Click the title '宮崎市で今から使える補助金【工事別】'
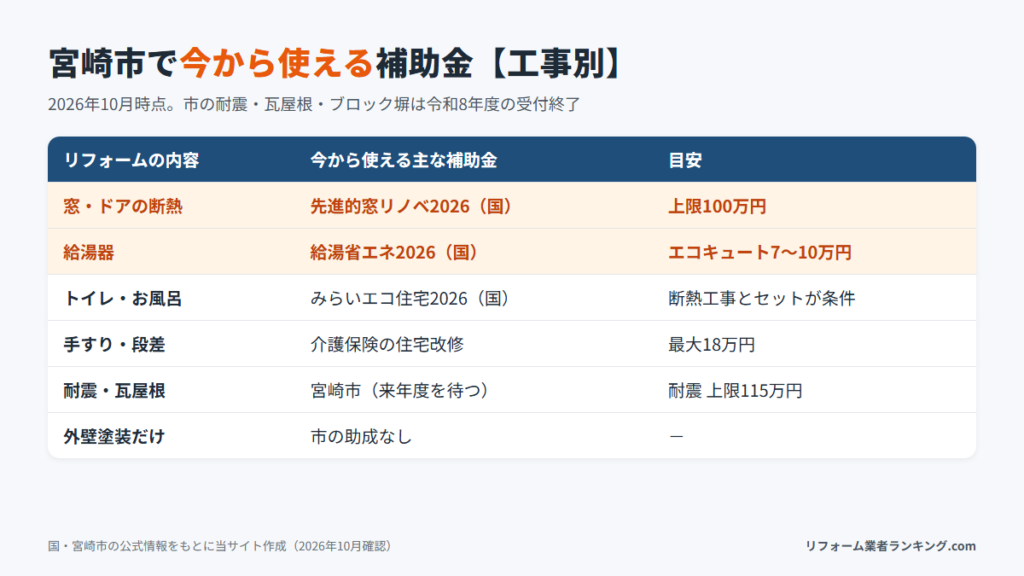The width and height of the screenshot is (1024, 576). coord(336,63)
